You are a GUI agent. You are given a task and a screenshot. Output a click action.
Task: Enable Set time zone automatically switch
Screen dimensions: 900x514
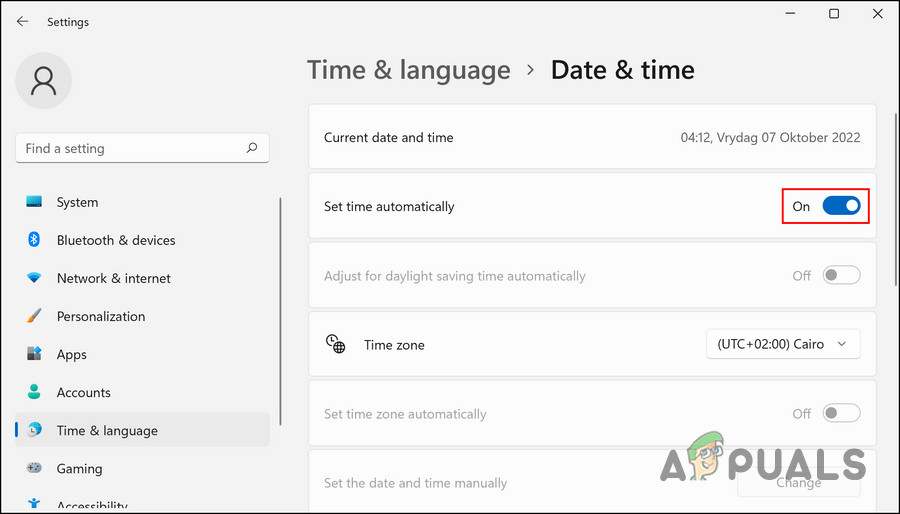(x=841, y=413)
